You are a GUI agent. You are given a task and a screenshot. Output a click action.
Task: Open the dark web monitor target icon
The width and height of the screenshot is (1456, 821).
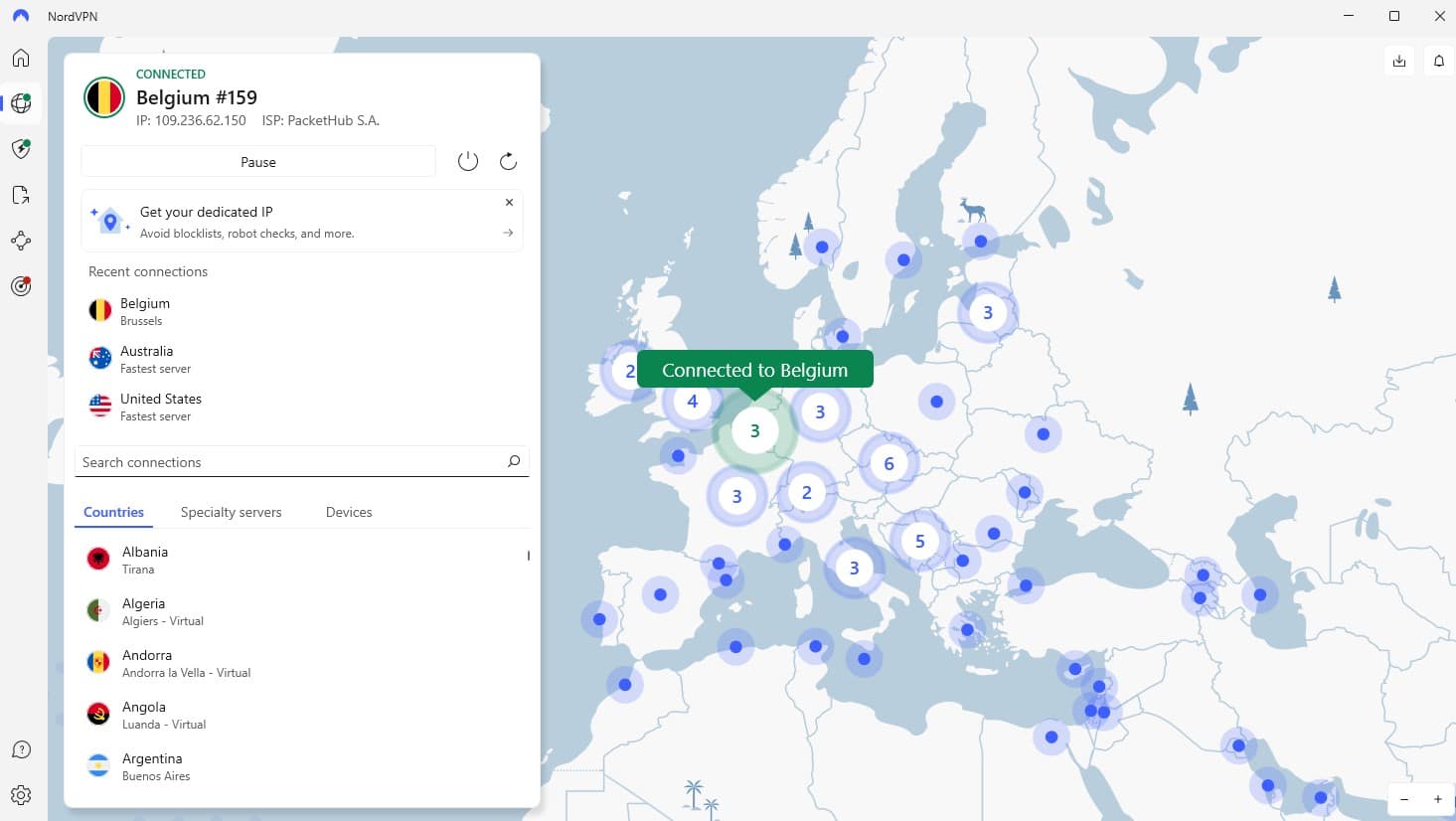21,286
